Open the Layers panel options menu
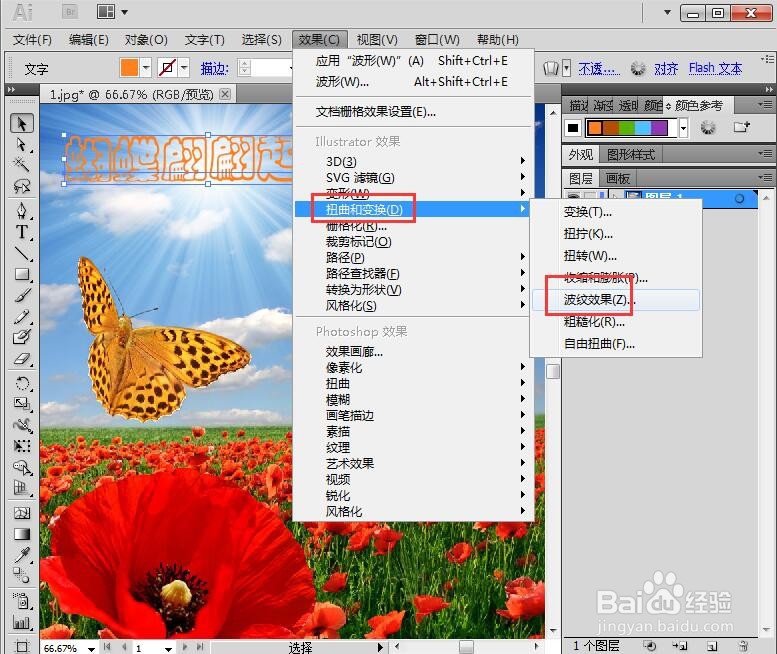 765,177
